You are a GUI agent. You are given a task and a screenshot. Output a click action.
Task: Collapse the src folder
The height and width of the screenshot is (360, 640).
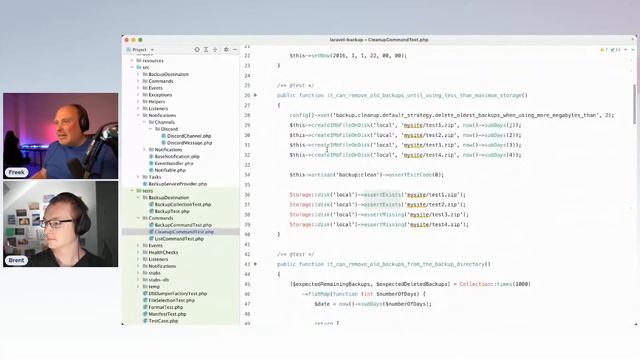click(x=132, y=67)
